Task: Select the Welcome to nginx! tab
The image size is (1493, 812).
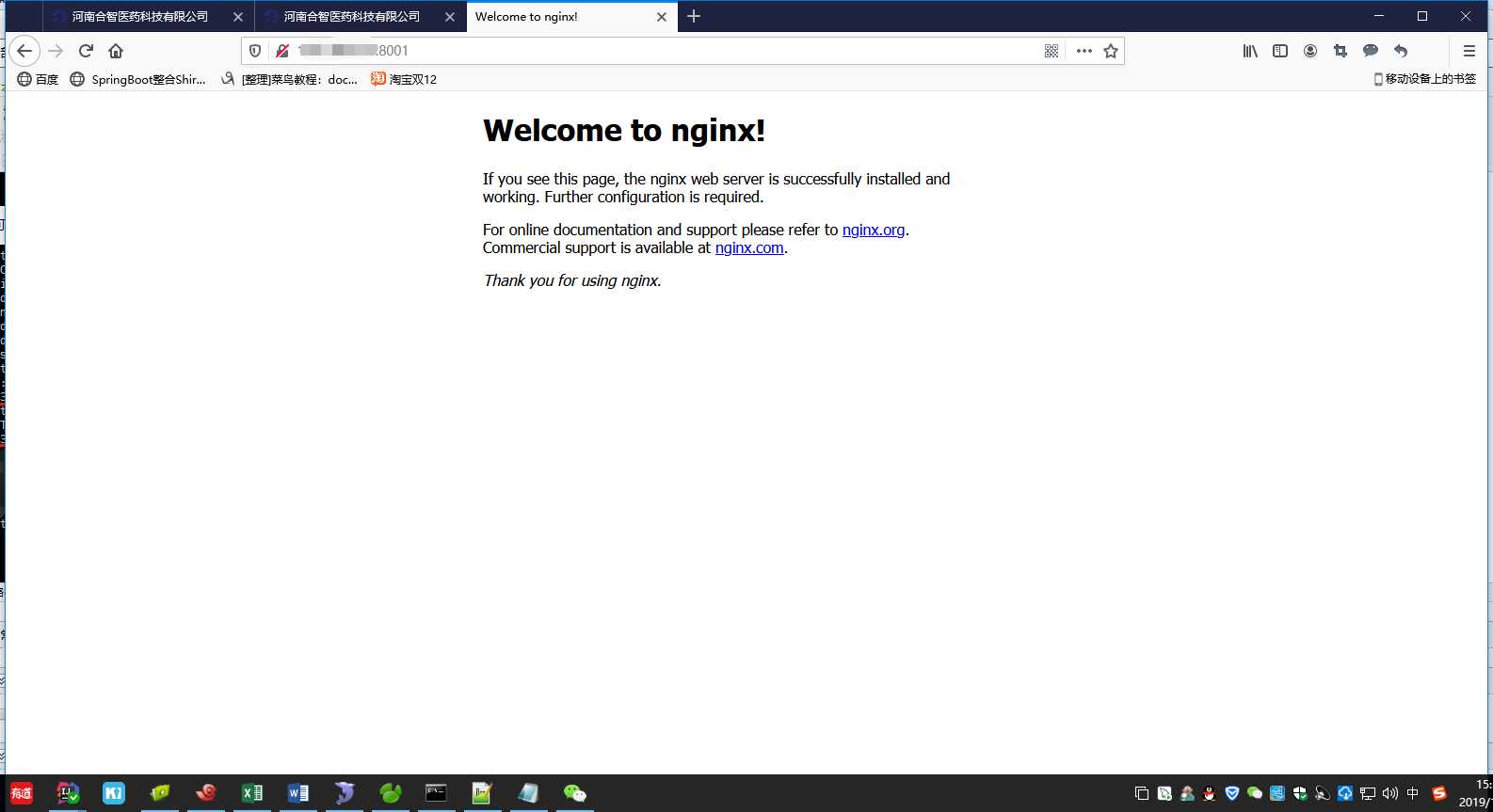Action: click(571, 16)
